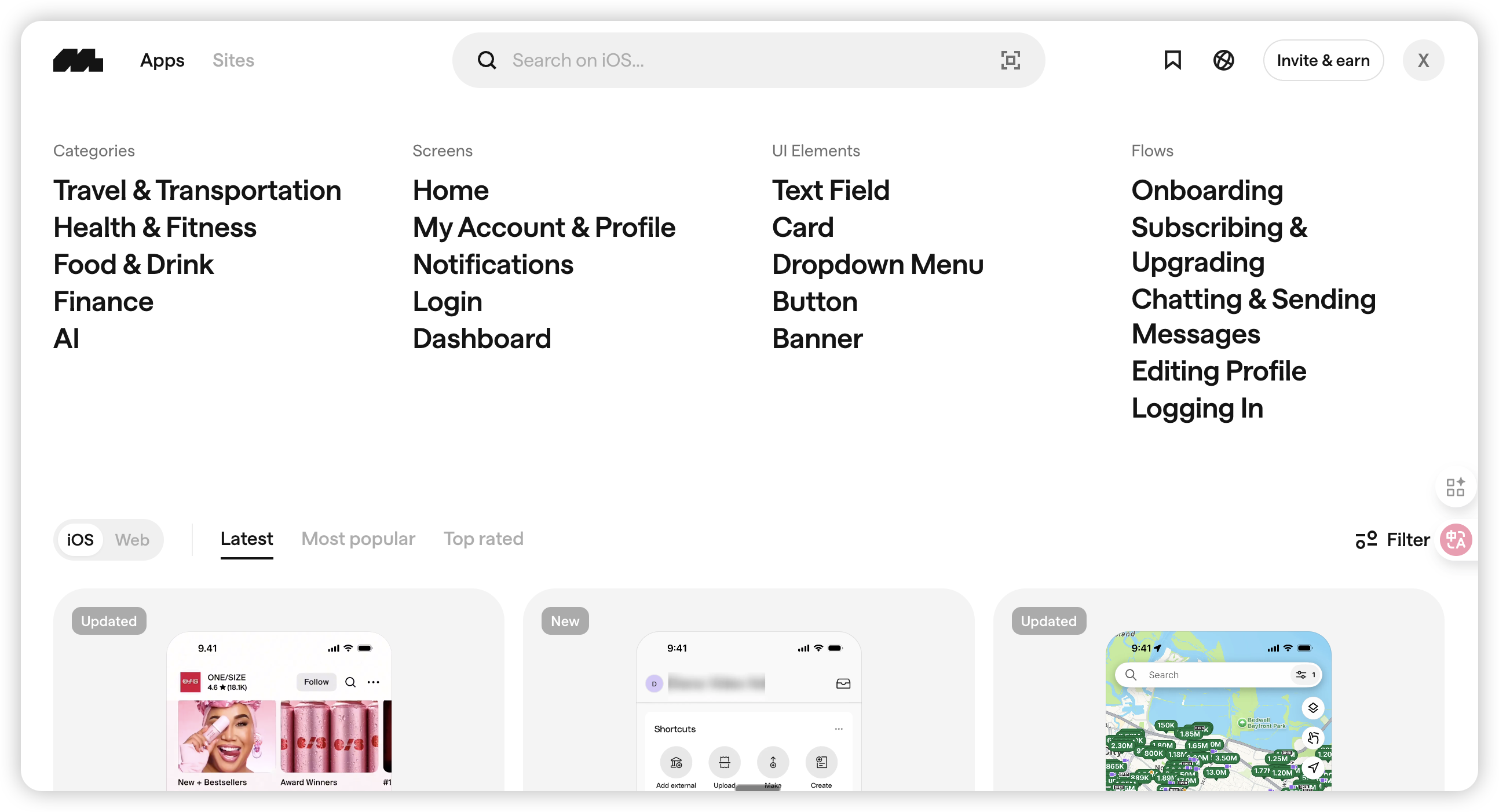The height and width of the screenshot is (812, 1499).
Task: Click search icon in ONE/SIZE preview
Action: click(x=350, y=682)
